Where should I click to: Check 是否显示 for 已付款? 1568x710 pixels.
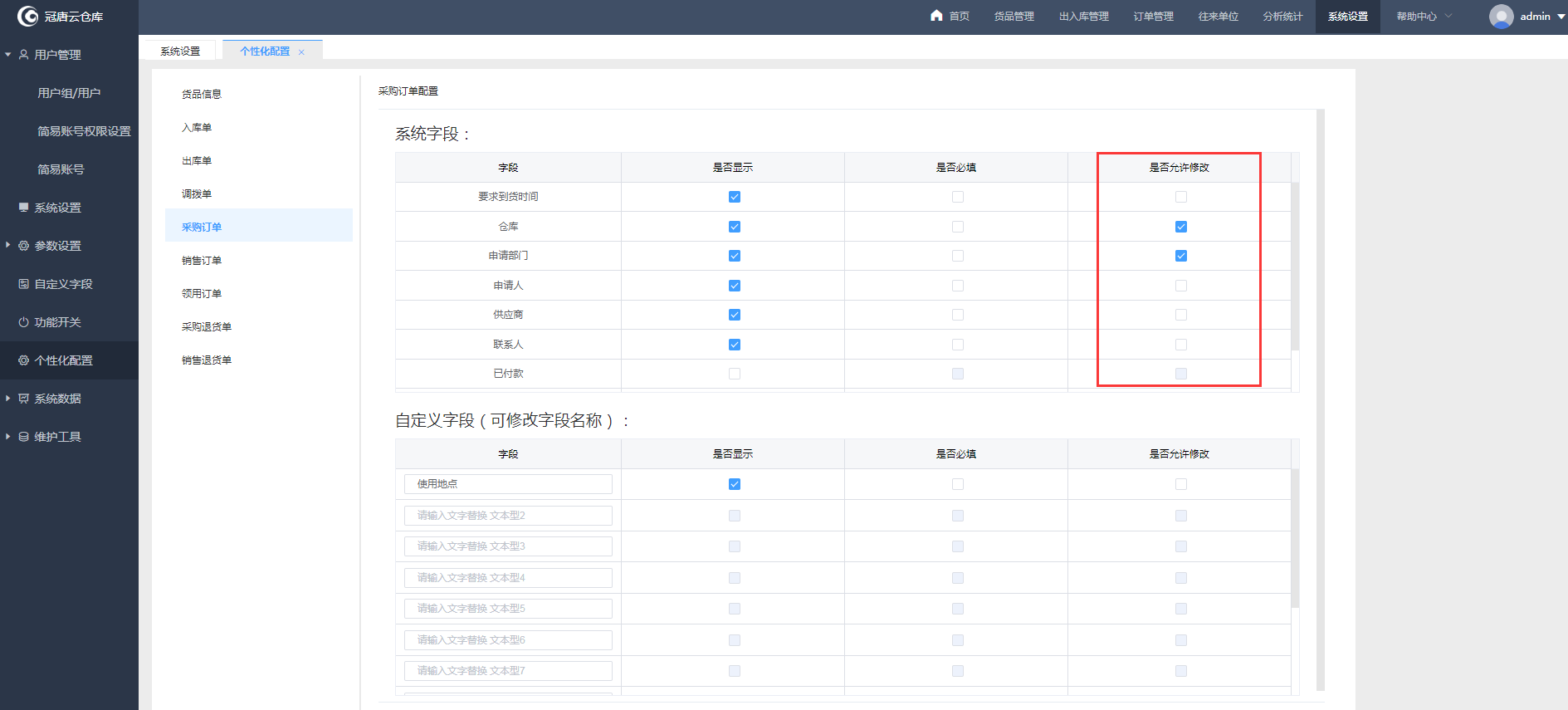(735, 374)
